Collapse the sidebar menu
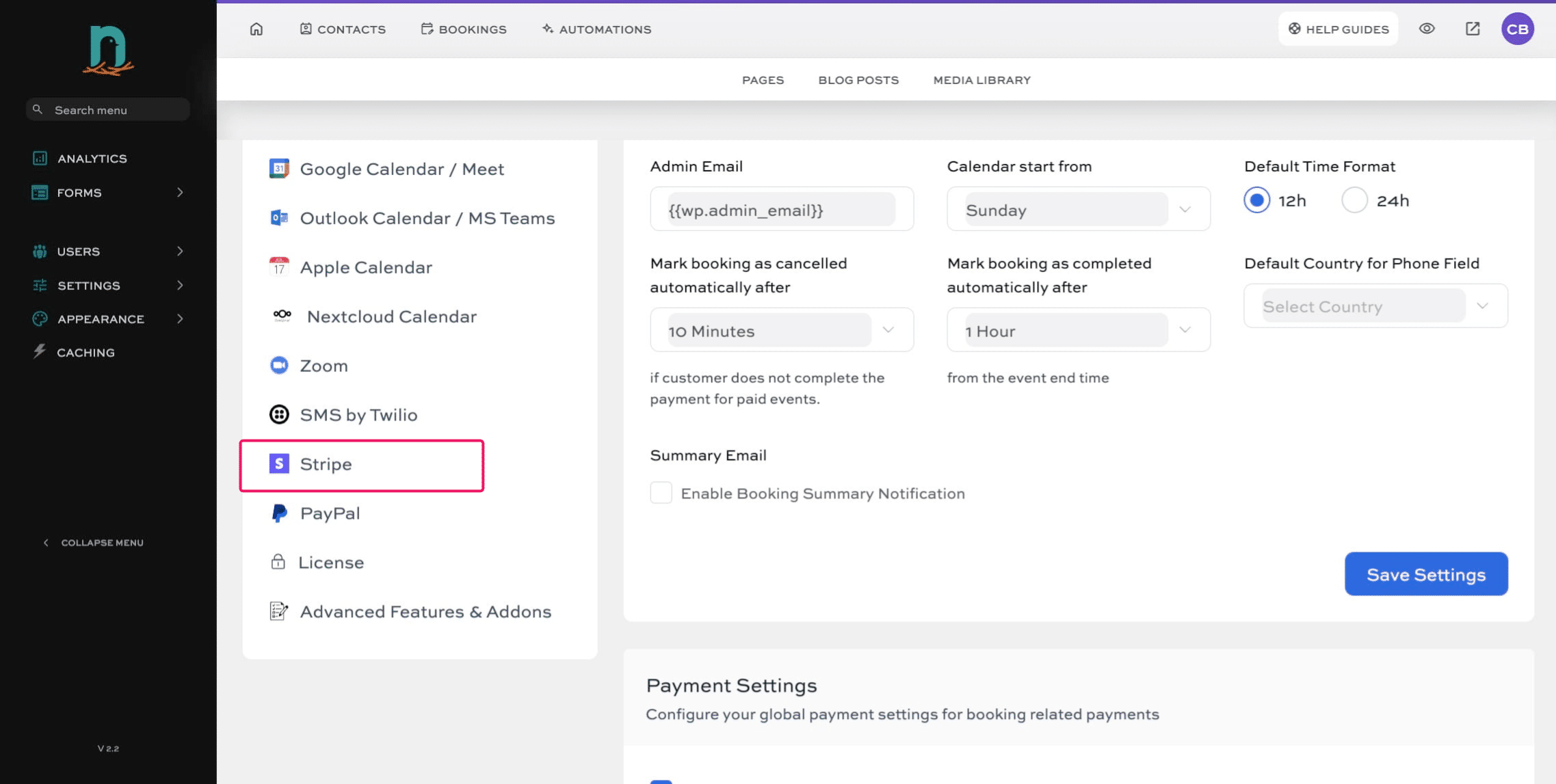 [94, 543]
